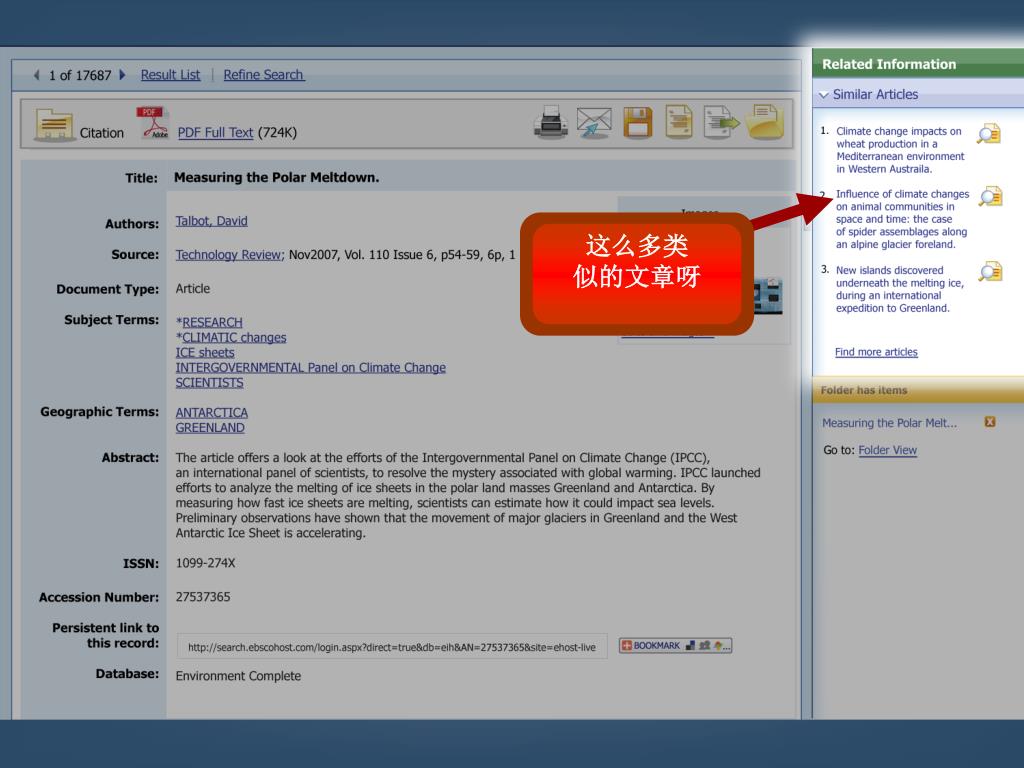Click the Folder has items header
This screenshot has width=1024, height=768.
(x=918, y=390)
